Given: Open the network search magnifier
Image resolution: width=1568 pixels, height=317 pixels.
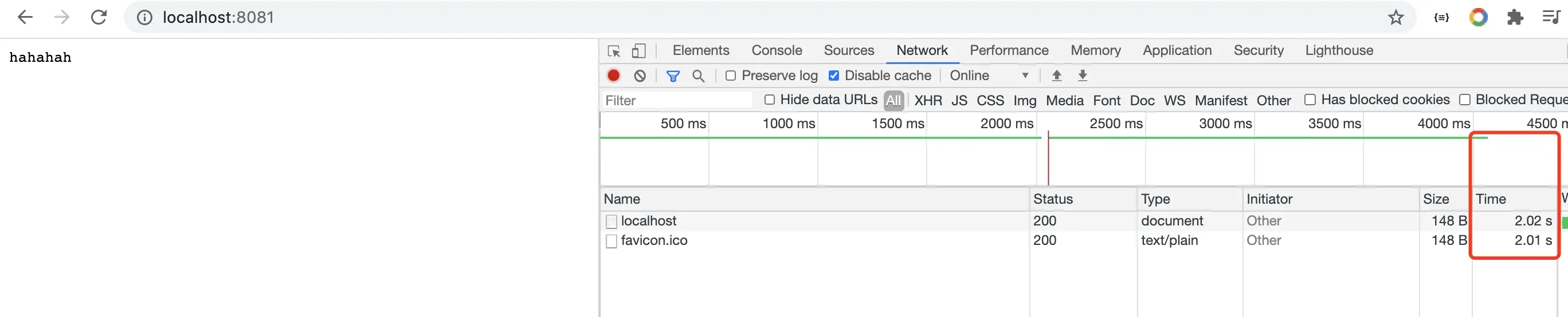Looking at the screenshot, I should pos(698,76).
